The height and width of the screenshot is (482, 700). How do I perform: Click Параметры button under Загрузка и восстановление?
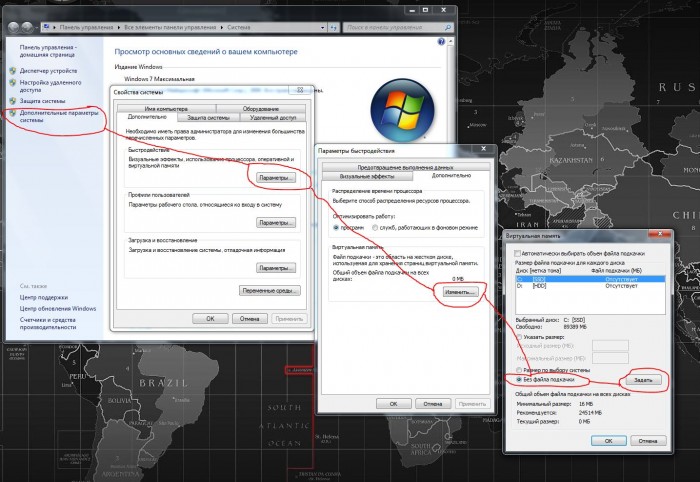(276, 268)
